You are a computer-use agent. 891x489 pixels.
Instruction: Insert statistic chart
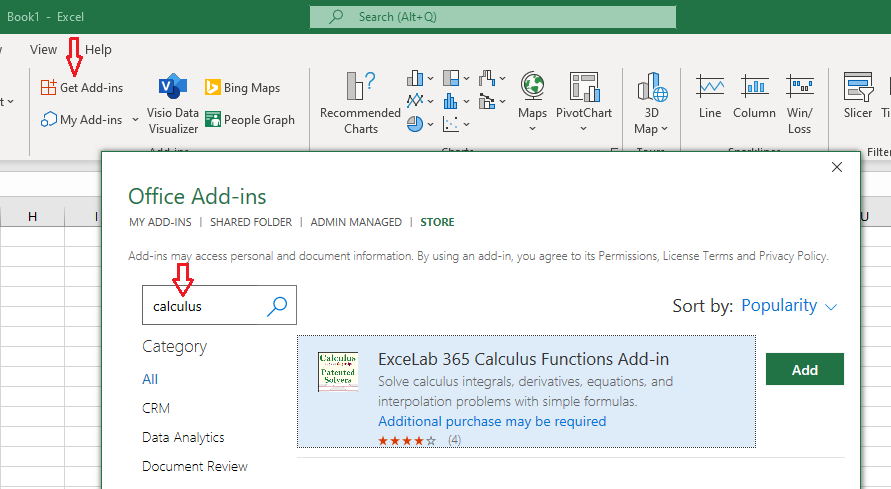point(451,101)
